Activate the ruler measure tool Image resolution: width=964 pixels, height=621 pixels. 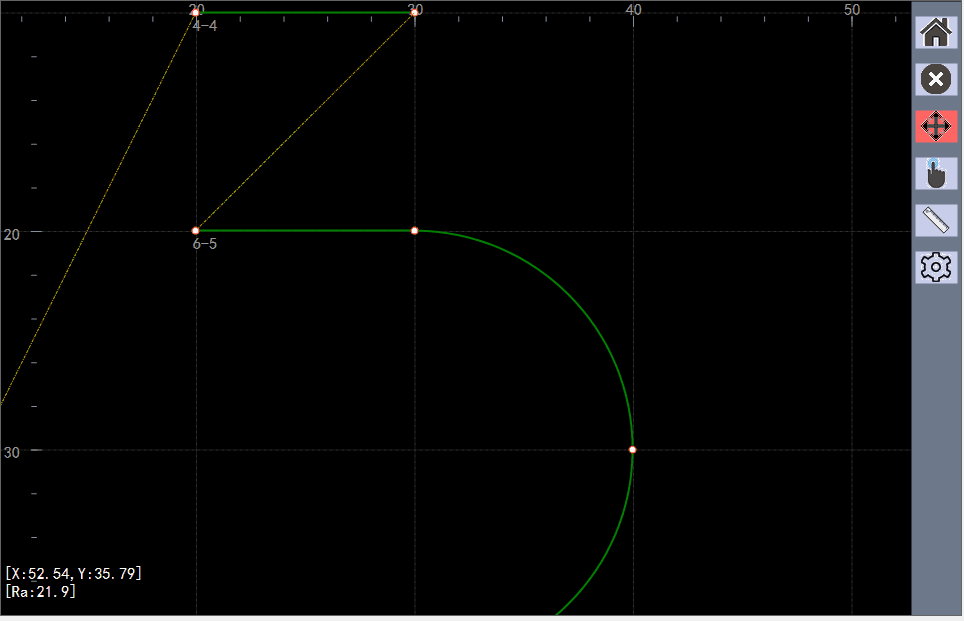point(936,220)
